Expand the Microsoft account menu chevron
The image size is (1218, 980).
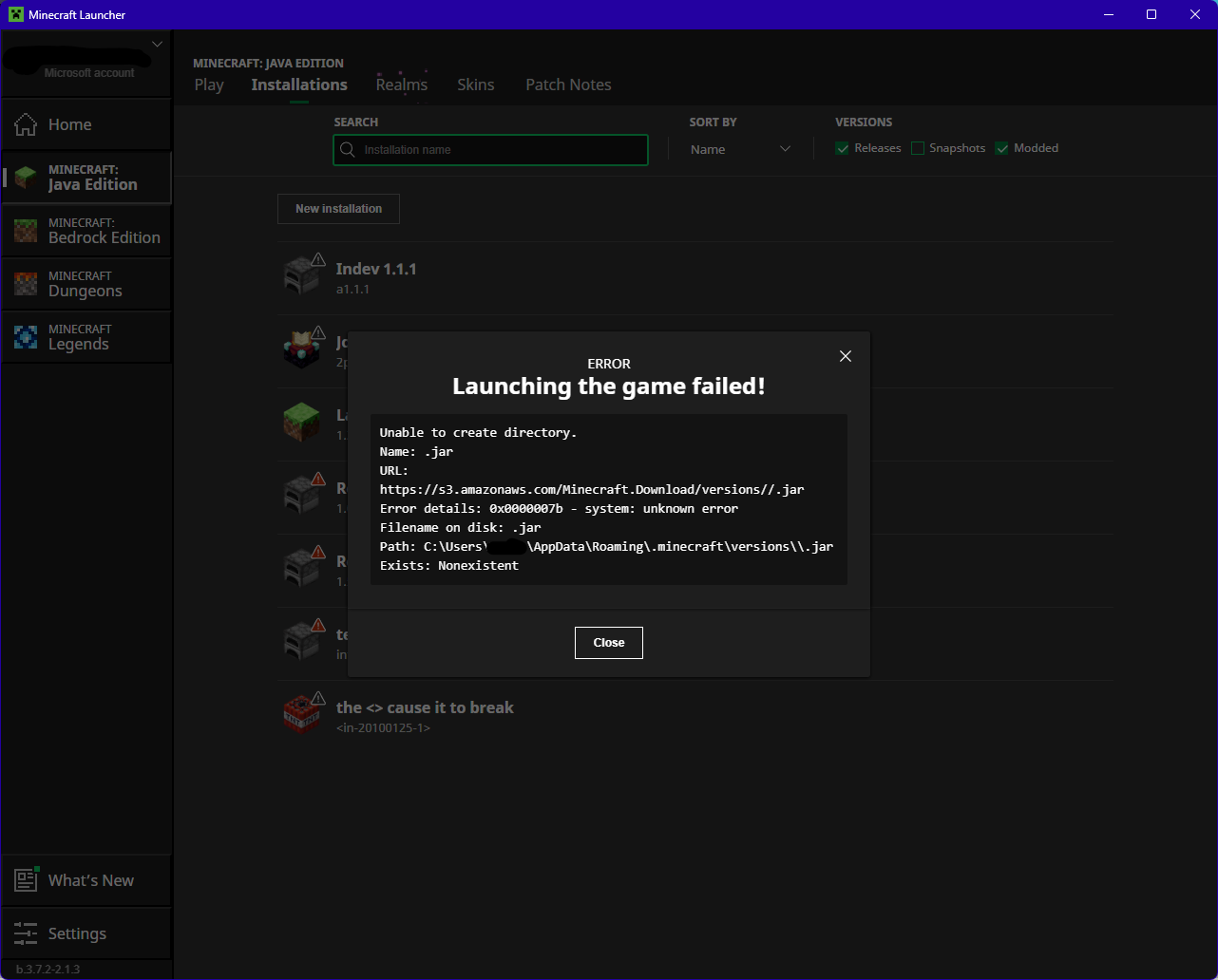(158, 44)
